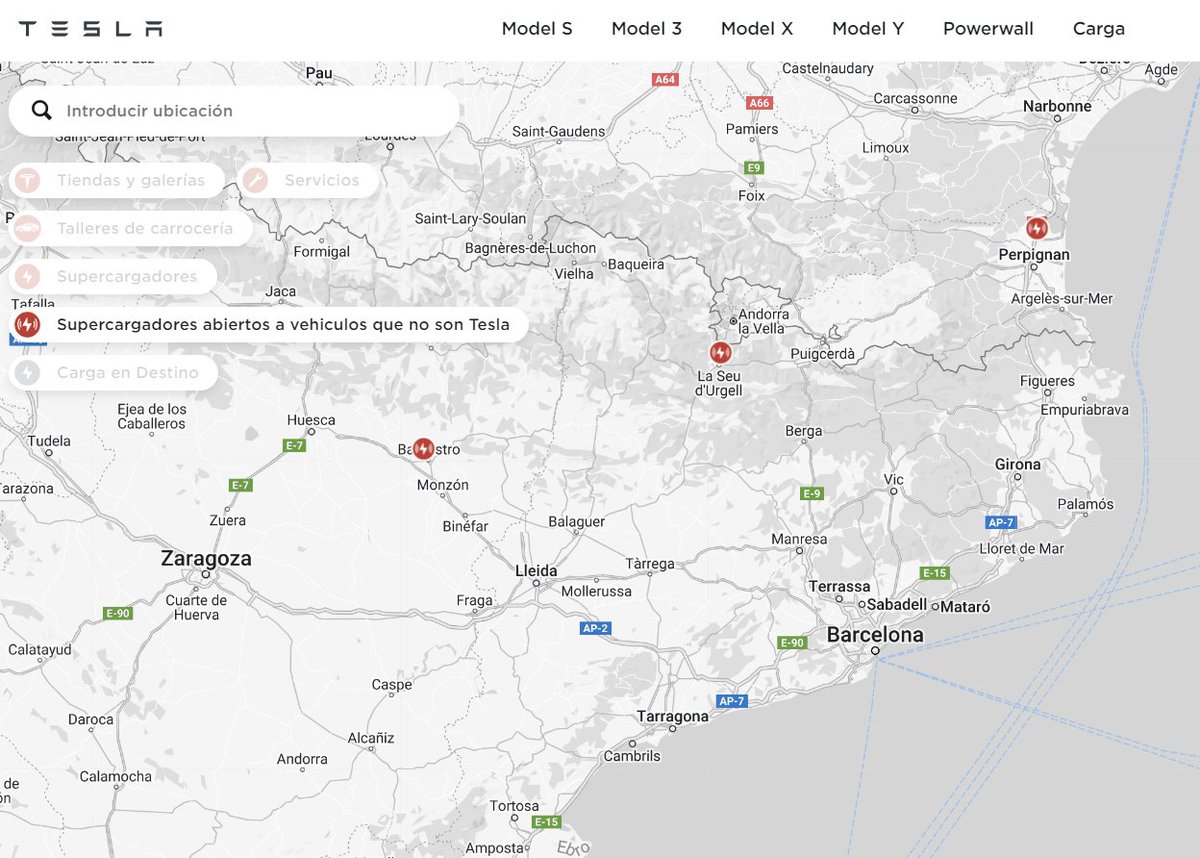Select the Perpignan supercharger pin
1200x858 pixels.
pos(1037,228)
